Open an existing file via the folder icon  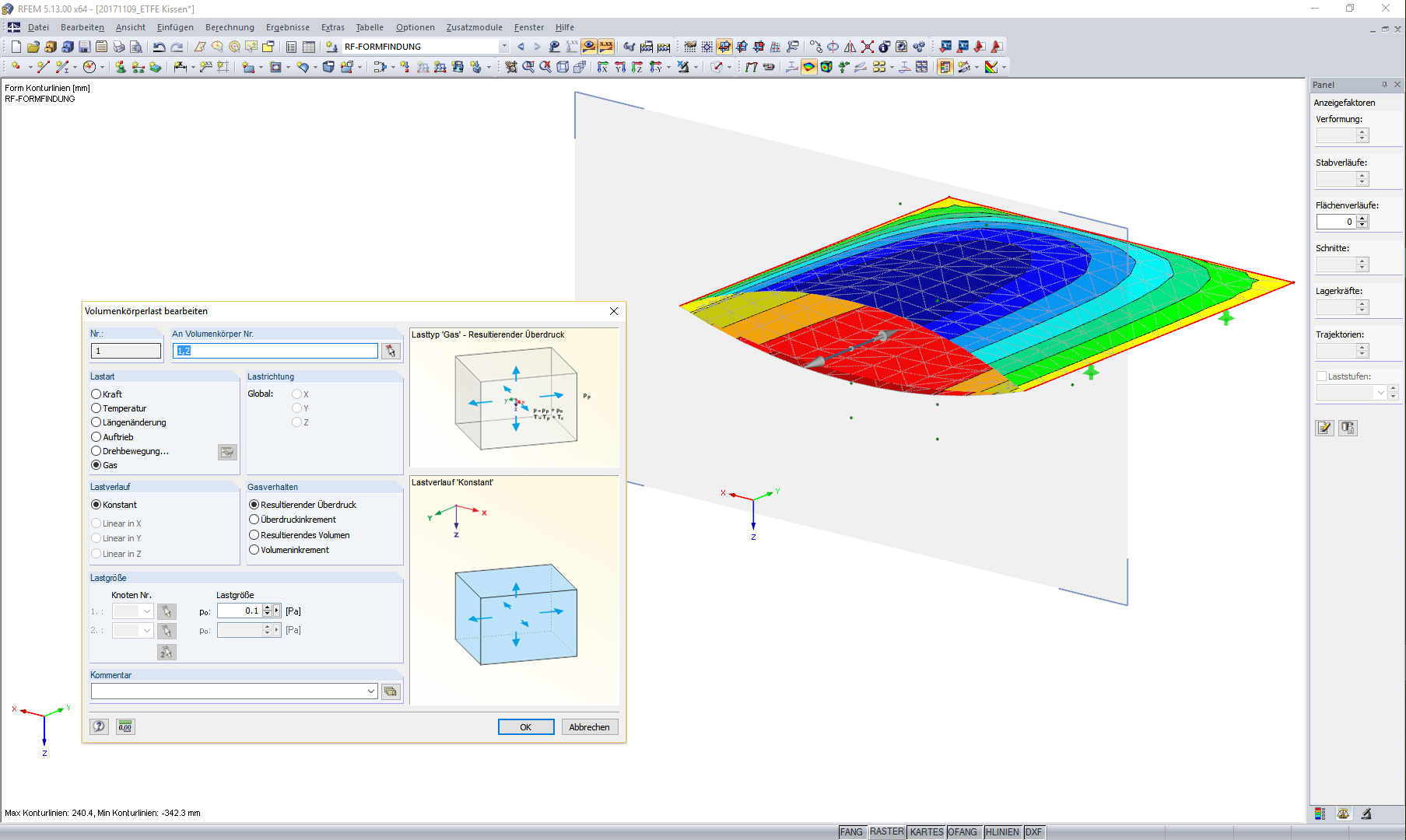33,47
